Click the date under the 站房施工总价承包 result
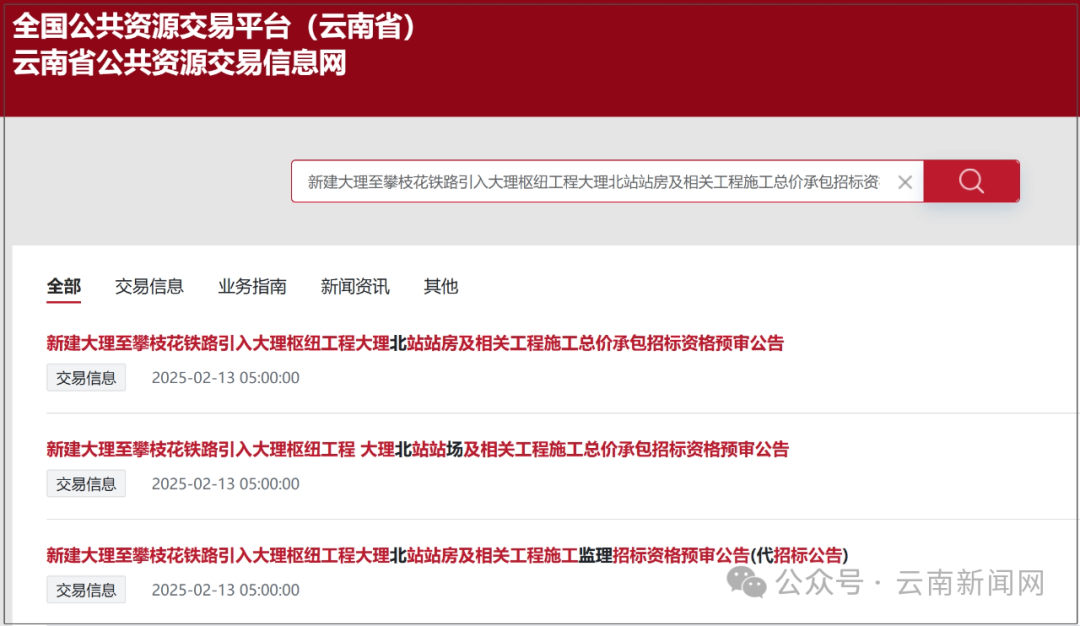 pyautogui.click(x=225, y=377)
